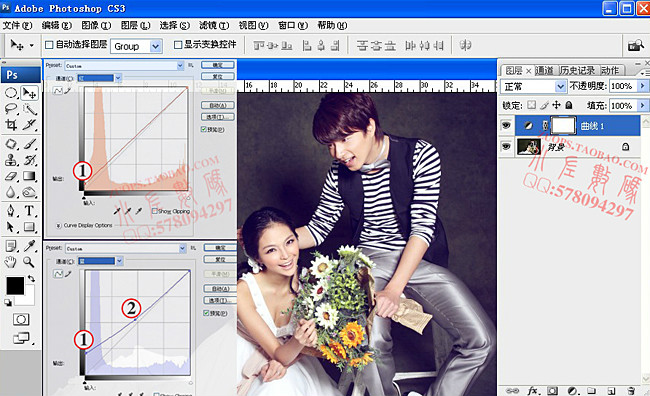Open the opacity 100% slider arrow

[x=642, y=86]
